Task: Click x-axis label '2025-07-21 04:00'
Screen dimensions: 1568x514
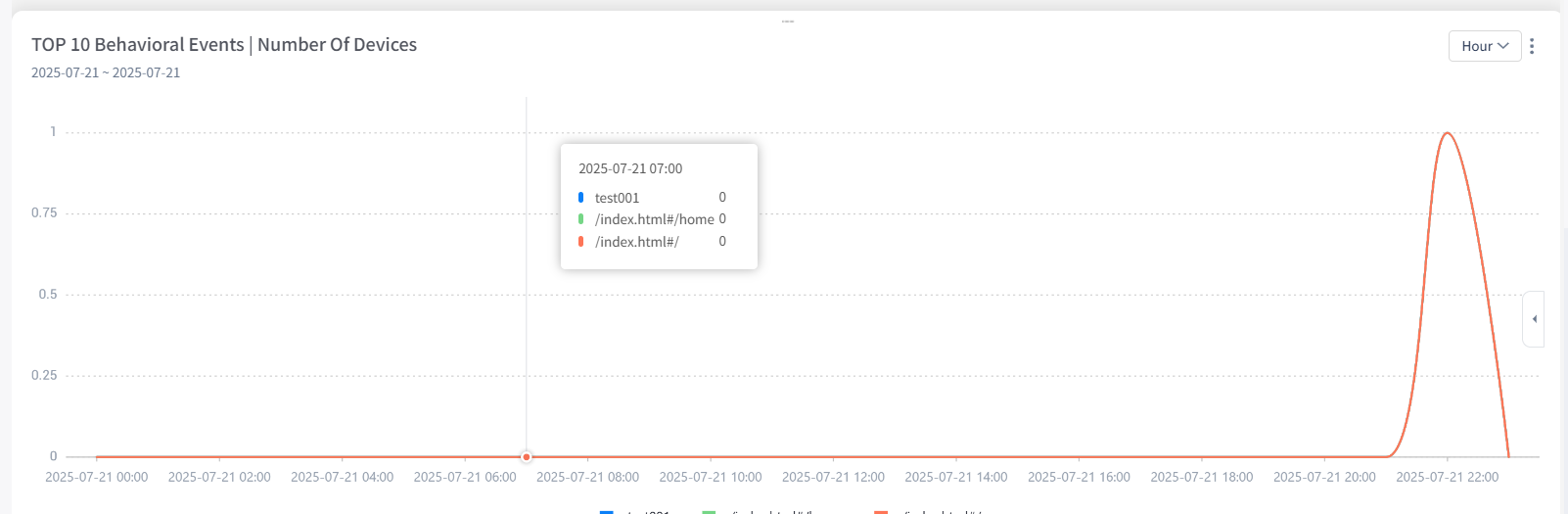Action: pos(343,477)
